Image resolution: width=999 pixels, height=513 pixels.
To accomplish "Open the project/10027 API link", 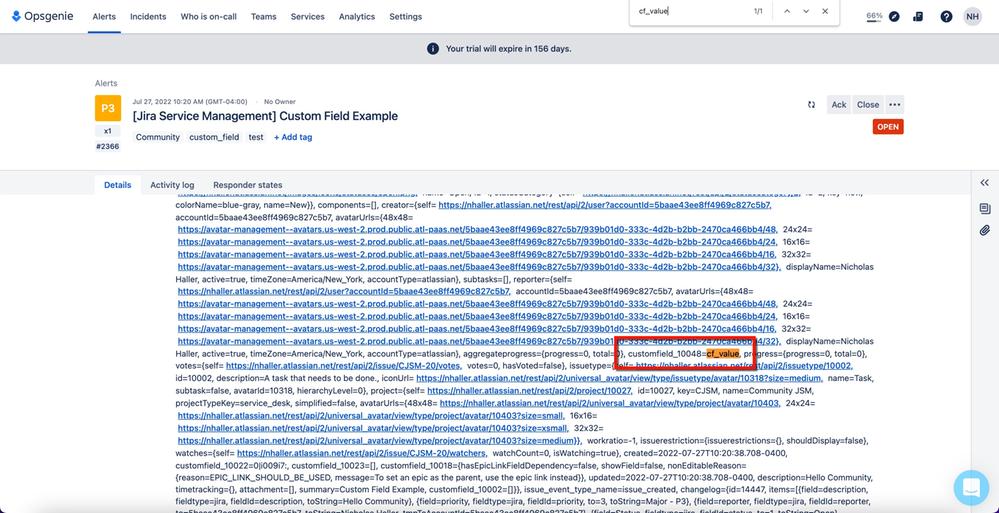I will (x=530, y=391).
